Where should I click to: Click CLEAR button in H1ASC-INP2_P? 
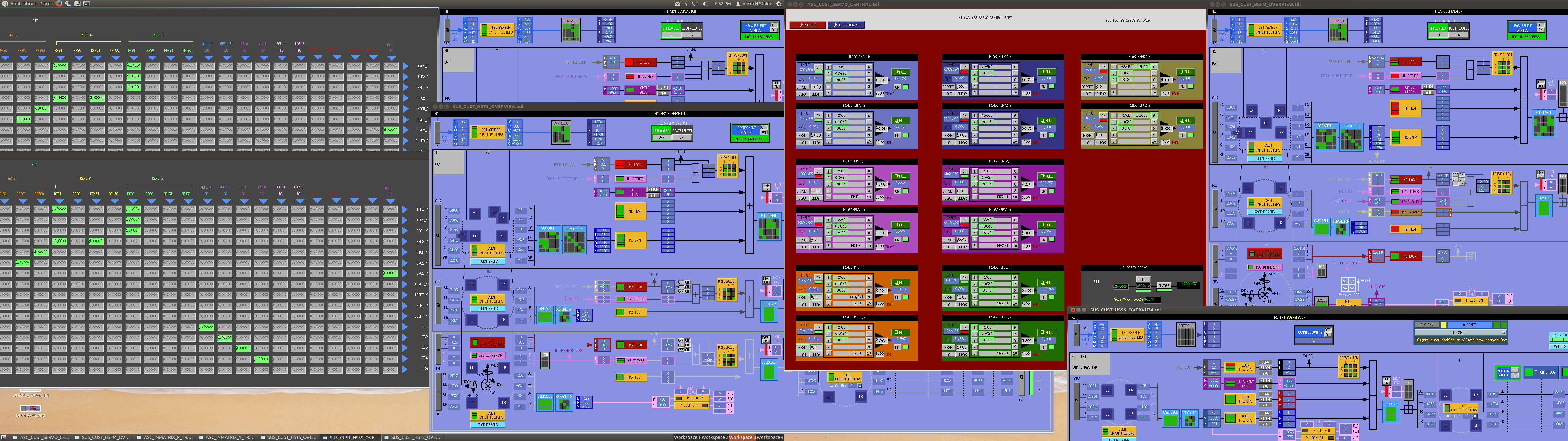click(x=962, y=94)
